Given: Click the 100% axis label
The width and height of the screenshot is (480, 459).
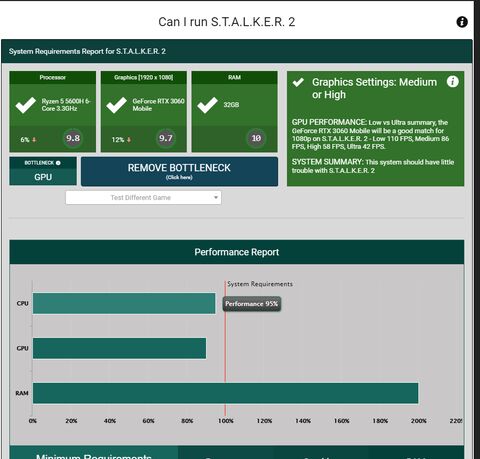Looking at the screenshot, I should tap(226, 421).
